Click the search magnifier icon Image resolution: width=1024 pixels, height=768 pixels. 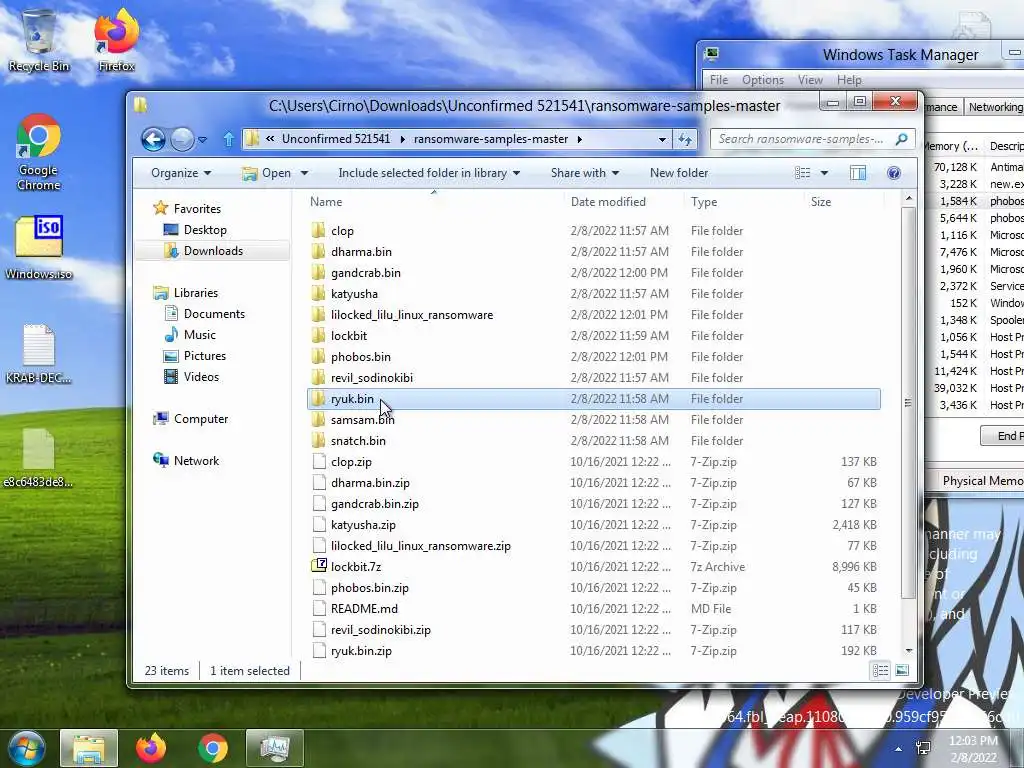click(x=901, y=139)
